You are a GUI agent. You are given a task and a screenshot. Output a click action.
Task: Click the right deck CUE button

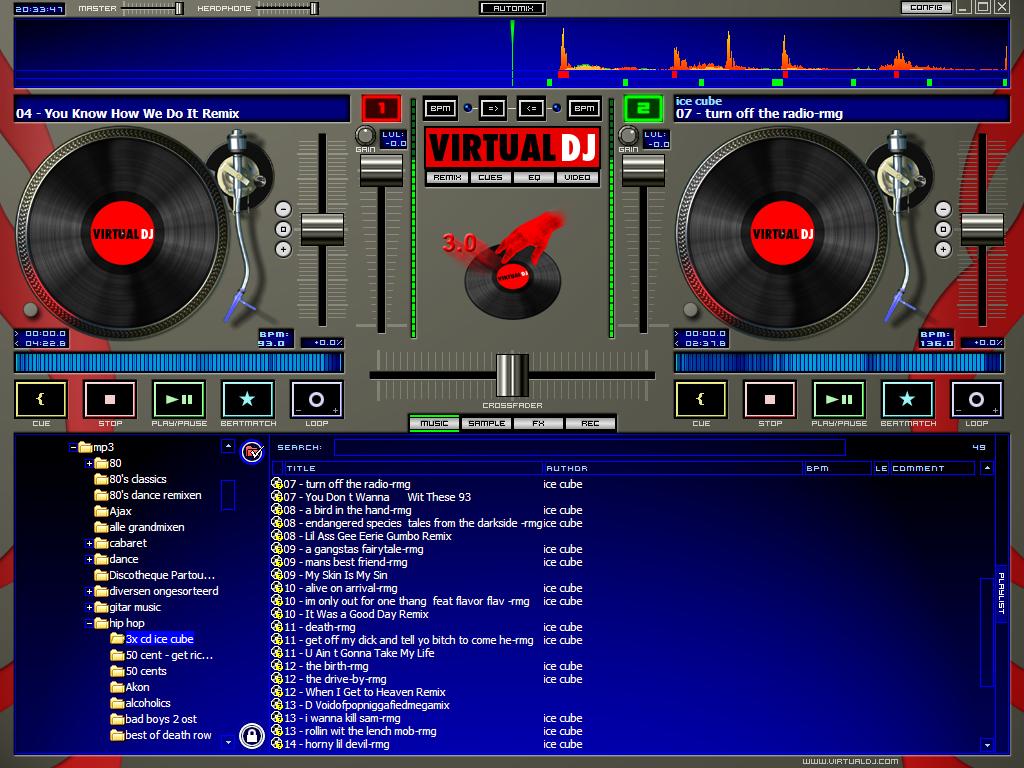coord(701,399)
